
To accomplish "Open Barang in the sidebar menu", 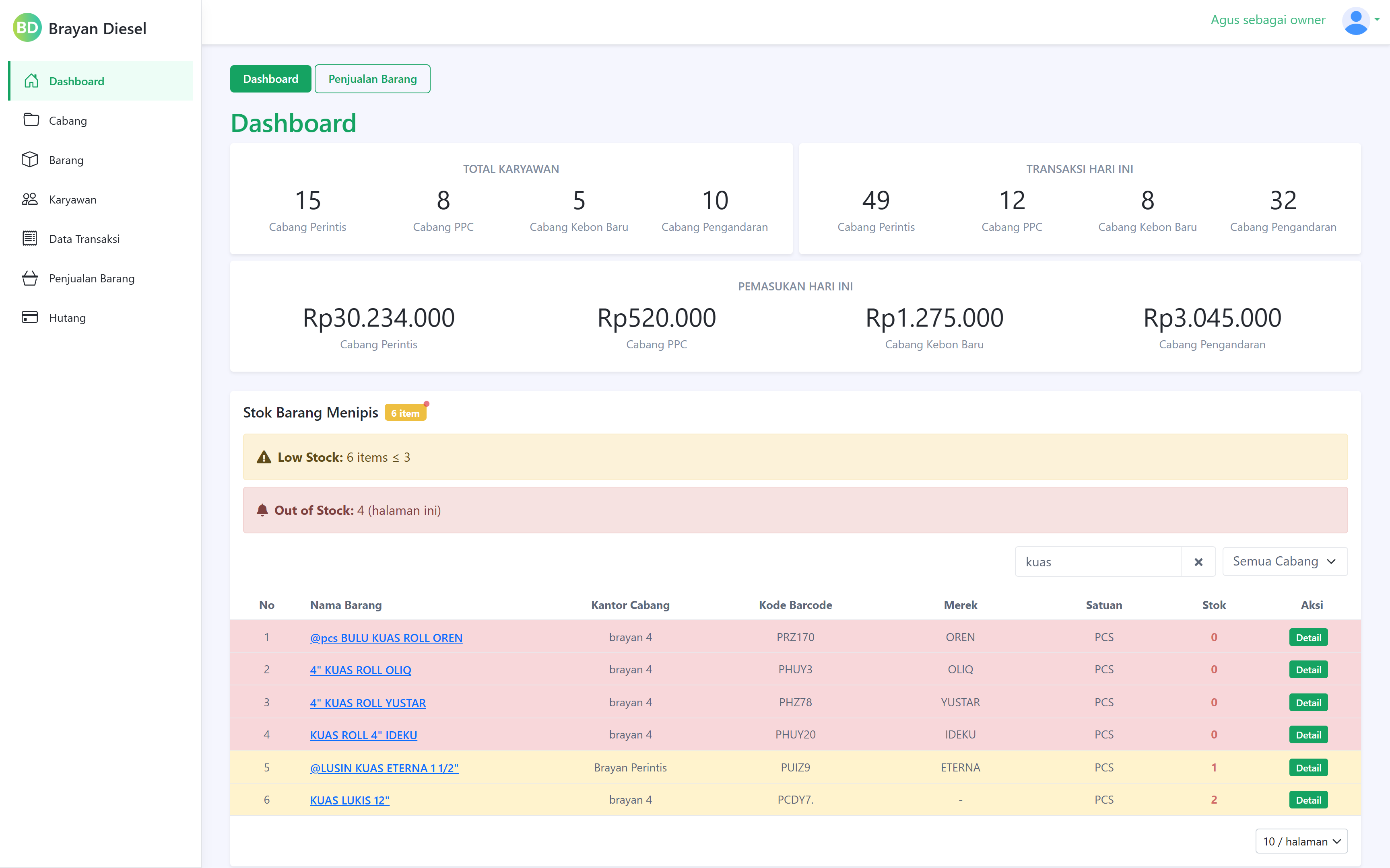I will tap(101, 160).
